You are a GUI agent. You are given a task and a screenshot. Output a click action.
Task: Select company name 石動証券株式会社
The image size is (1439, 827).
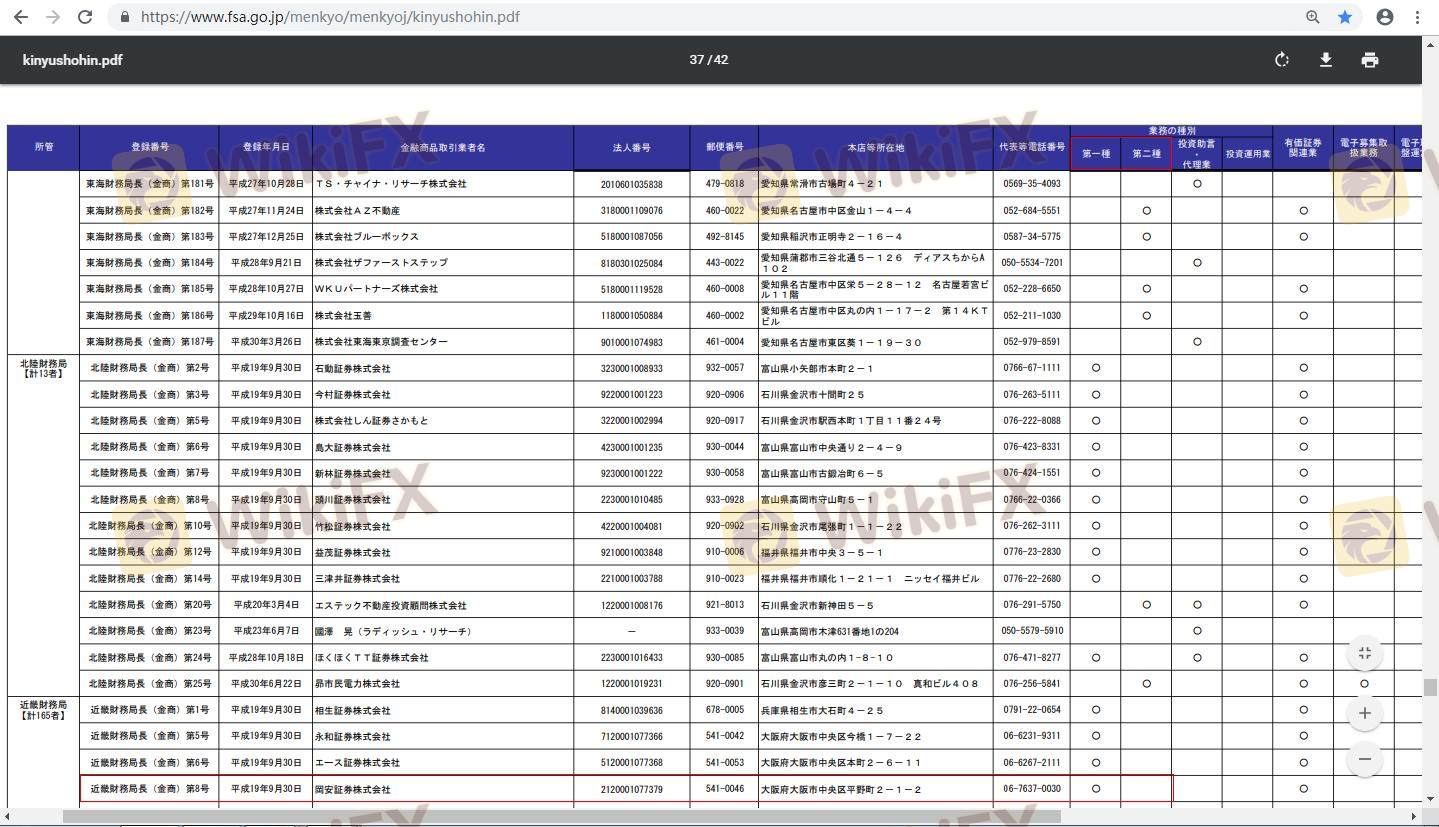point(352,368)
